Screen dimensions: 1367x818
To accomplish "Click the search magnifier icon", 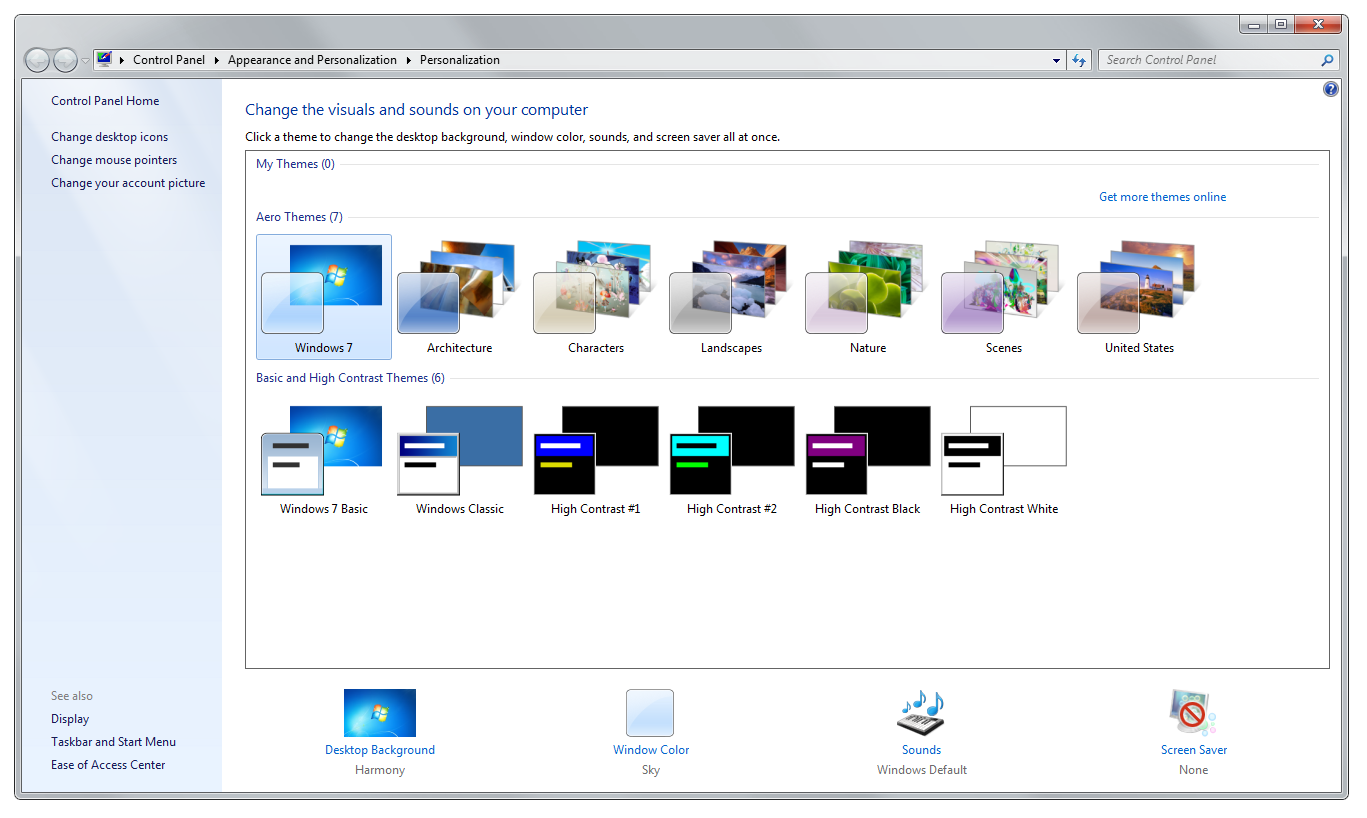I will tap(1328, 60).
